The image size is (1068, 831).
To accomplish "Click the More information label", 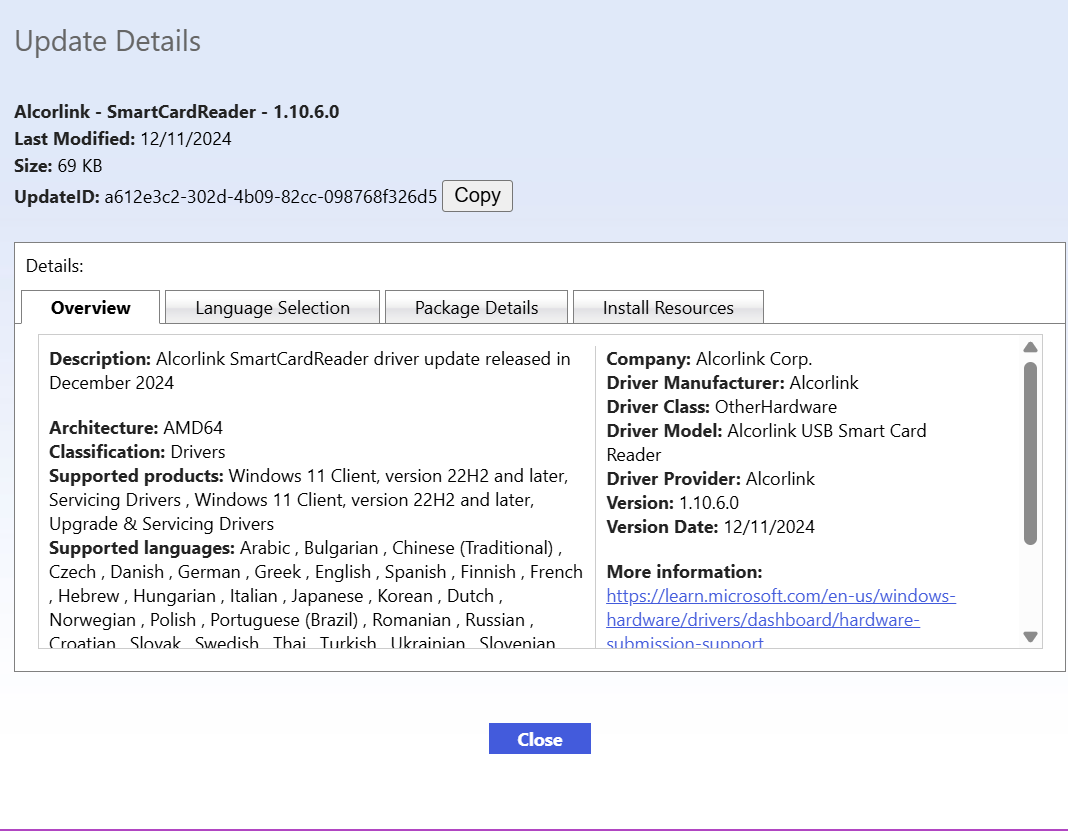I will click(684, 571).
